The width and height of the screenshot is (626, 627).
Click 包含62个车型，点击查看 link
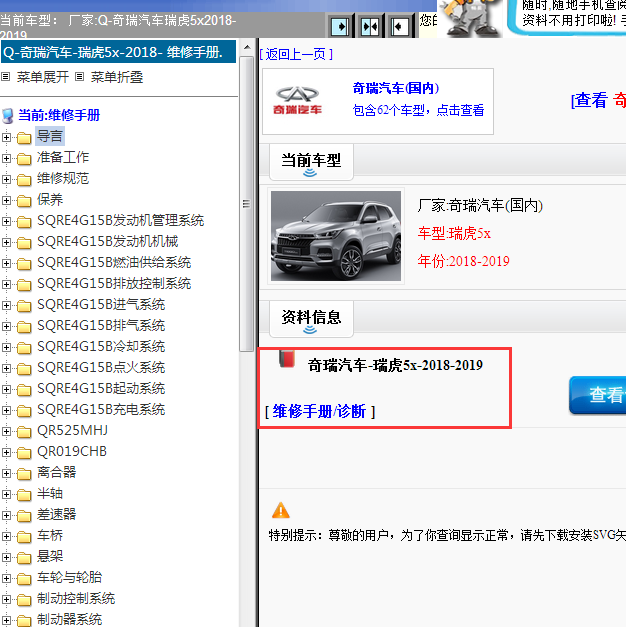coord(418,110)
